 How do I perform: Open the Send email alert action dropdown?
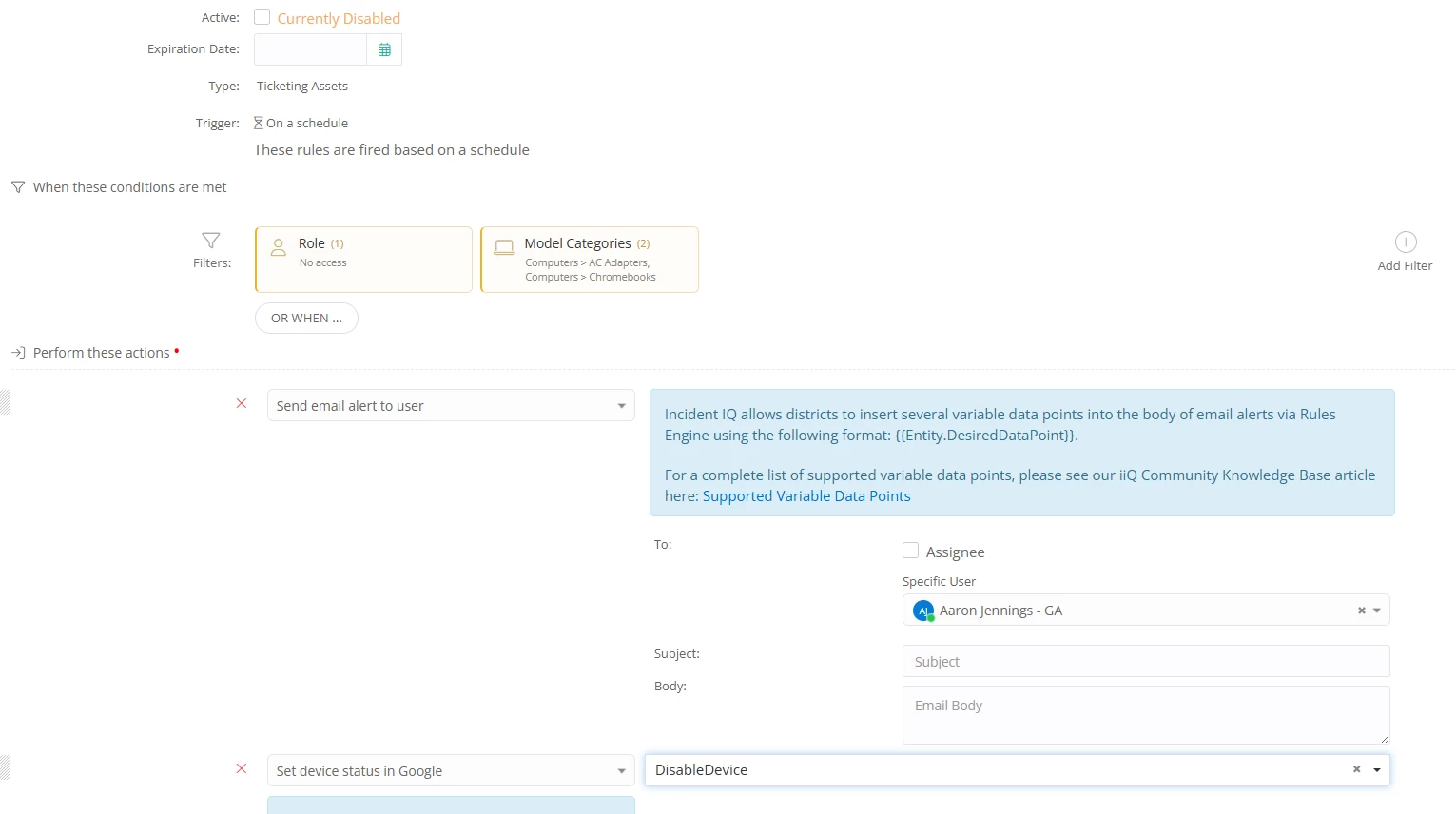click(x=451, y=405)
